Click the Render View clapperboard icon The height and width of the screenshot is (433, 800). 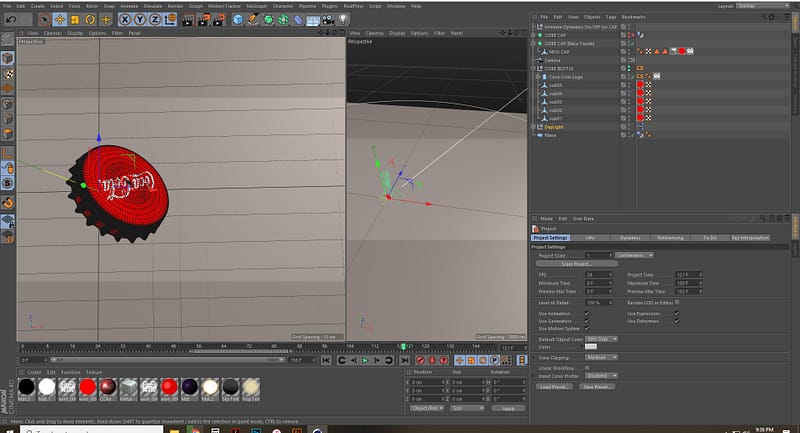click(188, 20)
